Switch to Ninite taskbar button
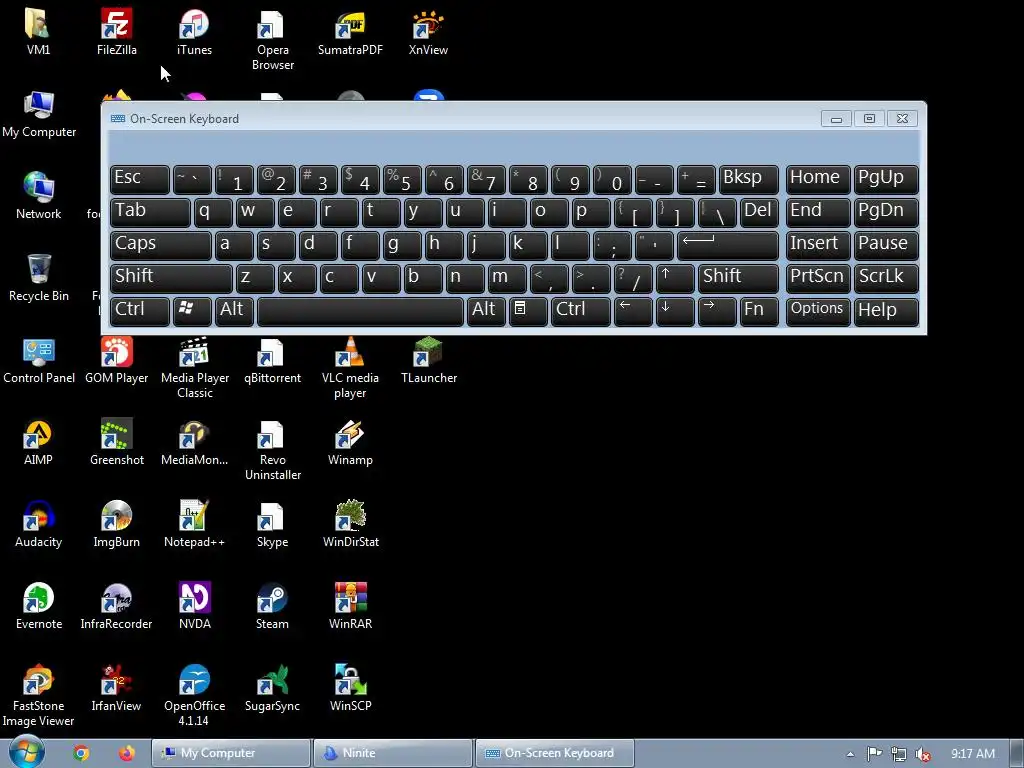The image size is (1024, 768). pyautogui.click(x=392, y=753)
